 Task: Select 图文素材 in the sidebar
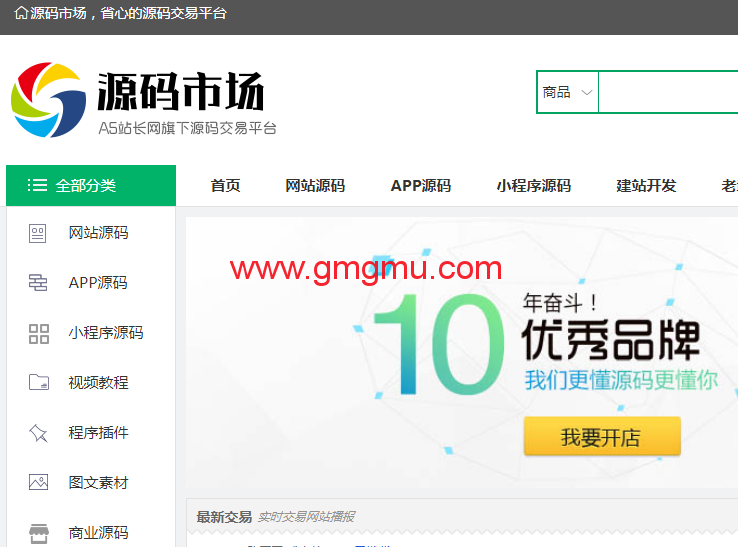click(x=98, y=483)
